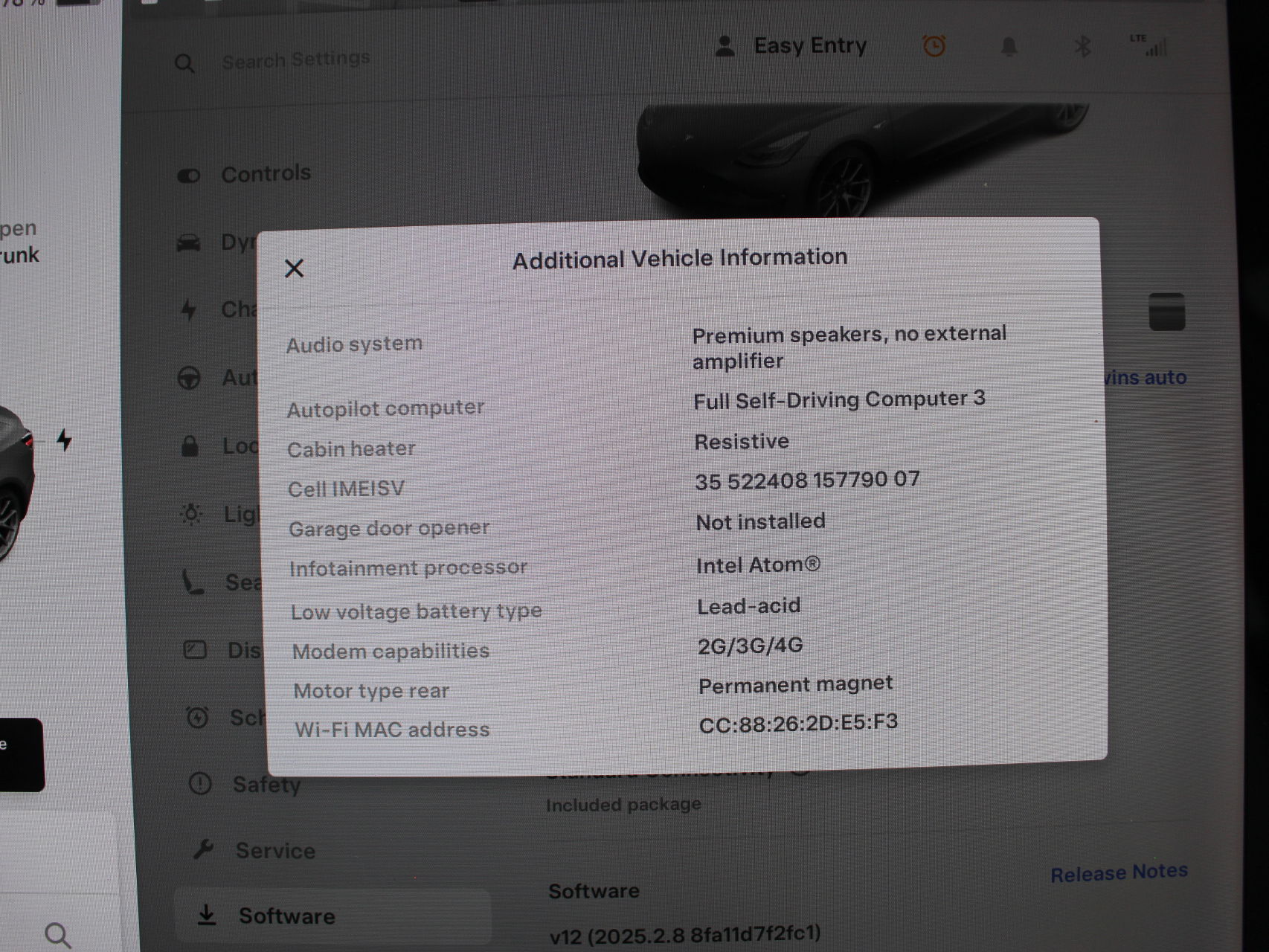This screenshot has width=1269, height=952.
Task: Click the dark card icon right of dialog
Action: click(1166, 312)
